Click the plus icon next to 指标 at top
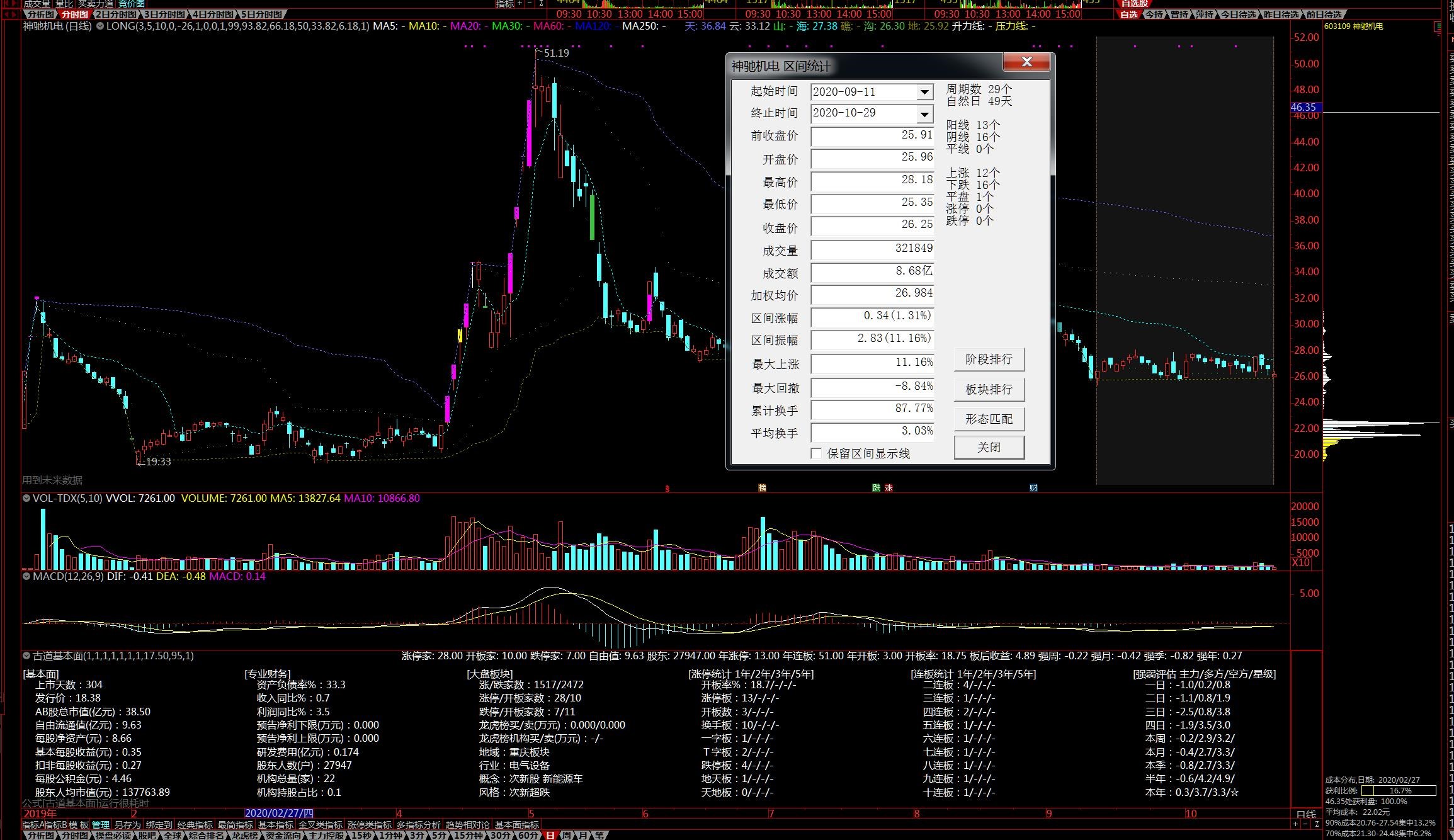The width and height of the screenshot is (1454, 840). pos(520,4)
